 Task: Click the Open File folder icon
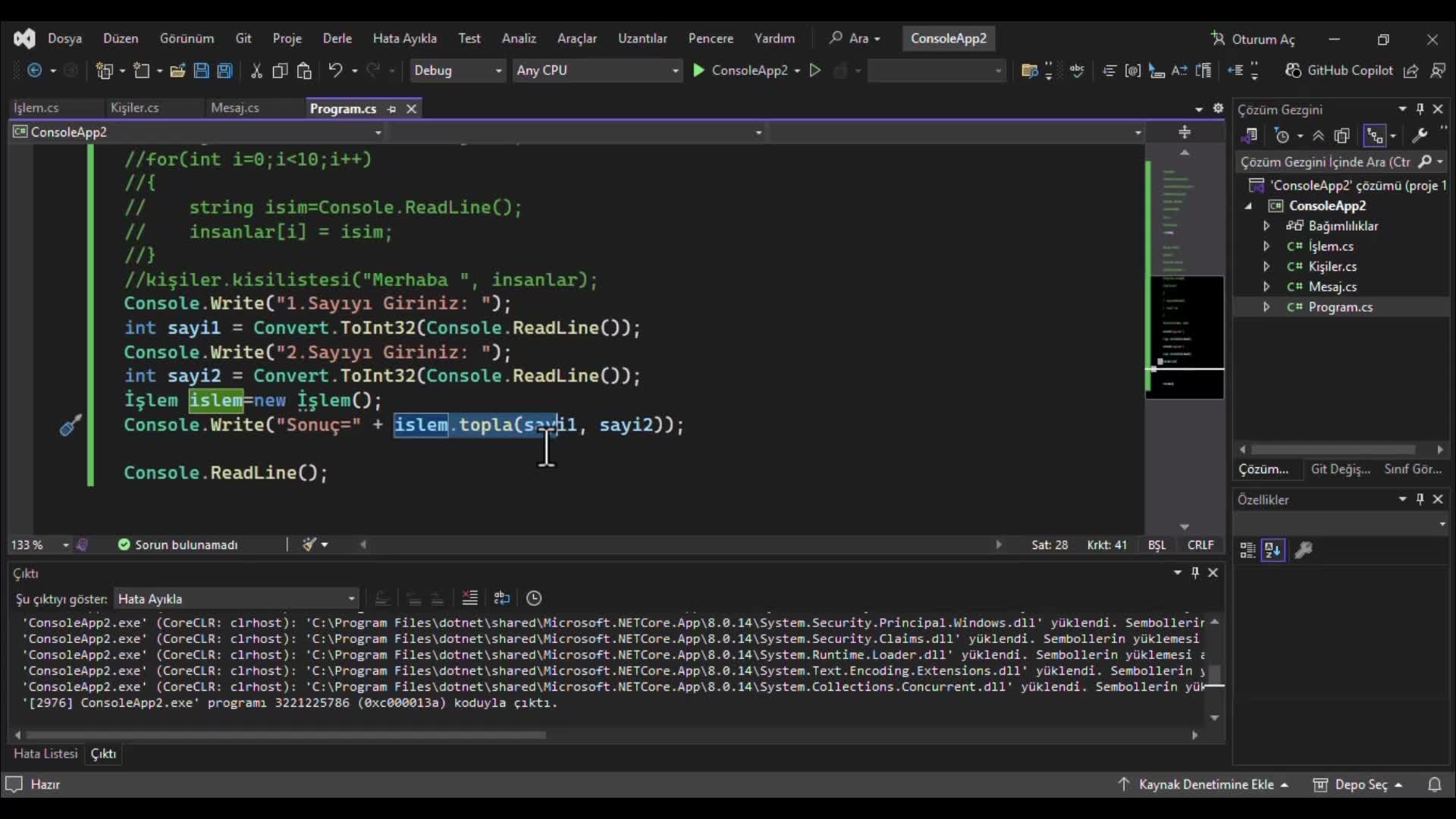tap(177, 71)
